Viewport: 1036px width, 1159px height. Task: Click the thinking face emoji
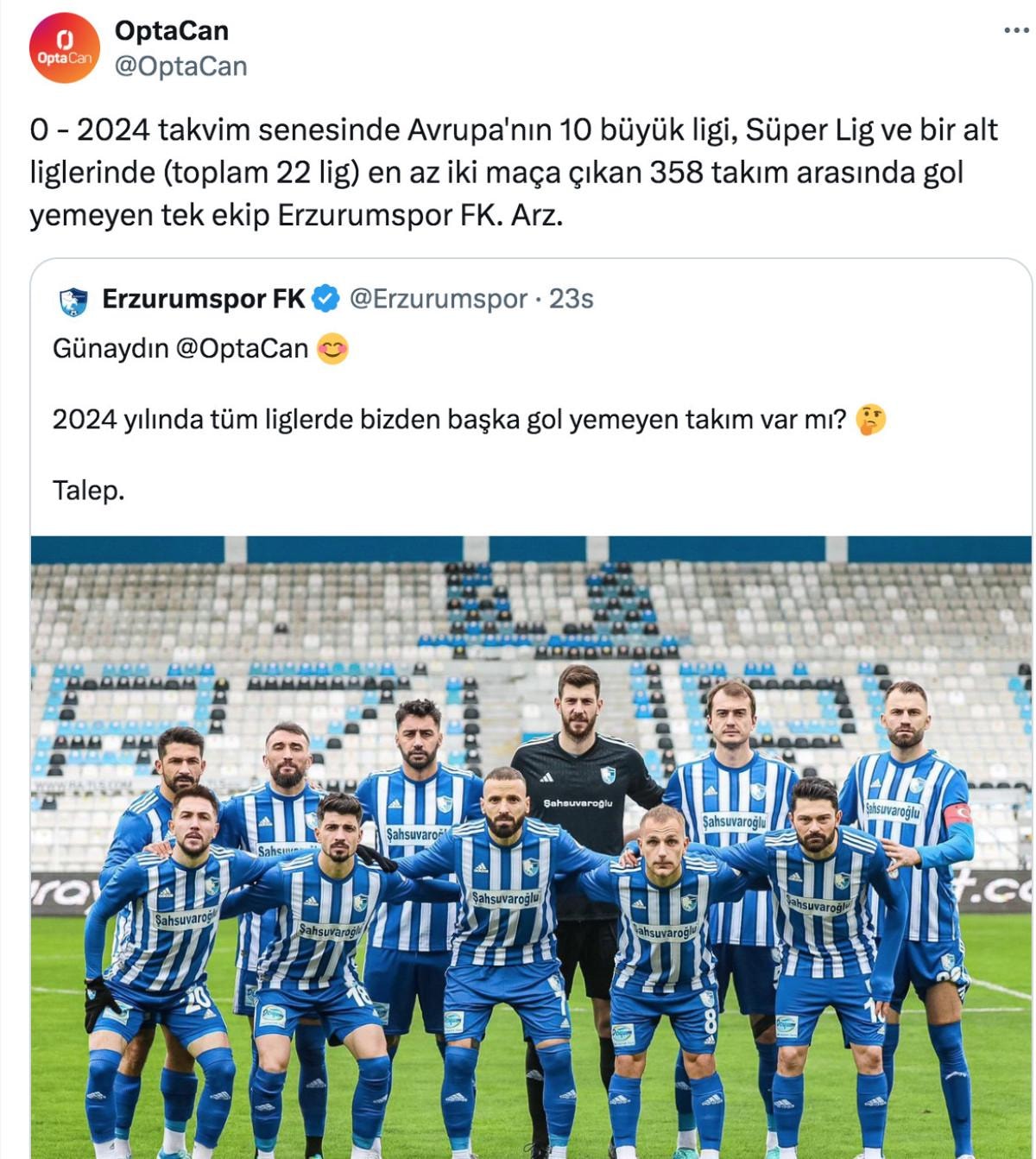tap(870, 420)
